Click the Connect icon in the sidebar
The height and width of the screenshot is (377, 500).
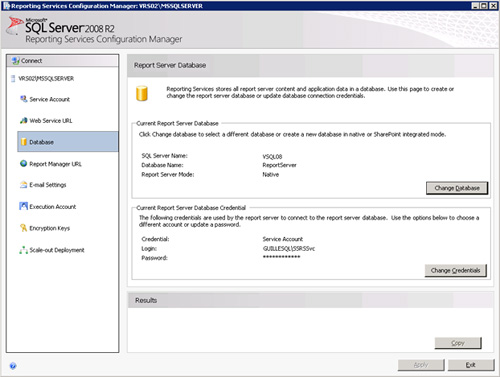point(15,61)
